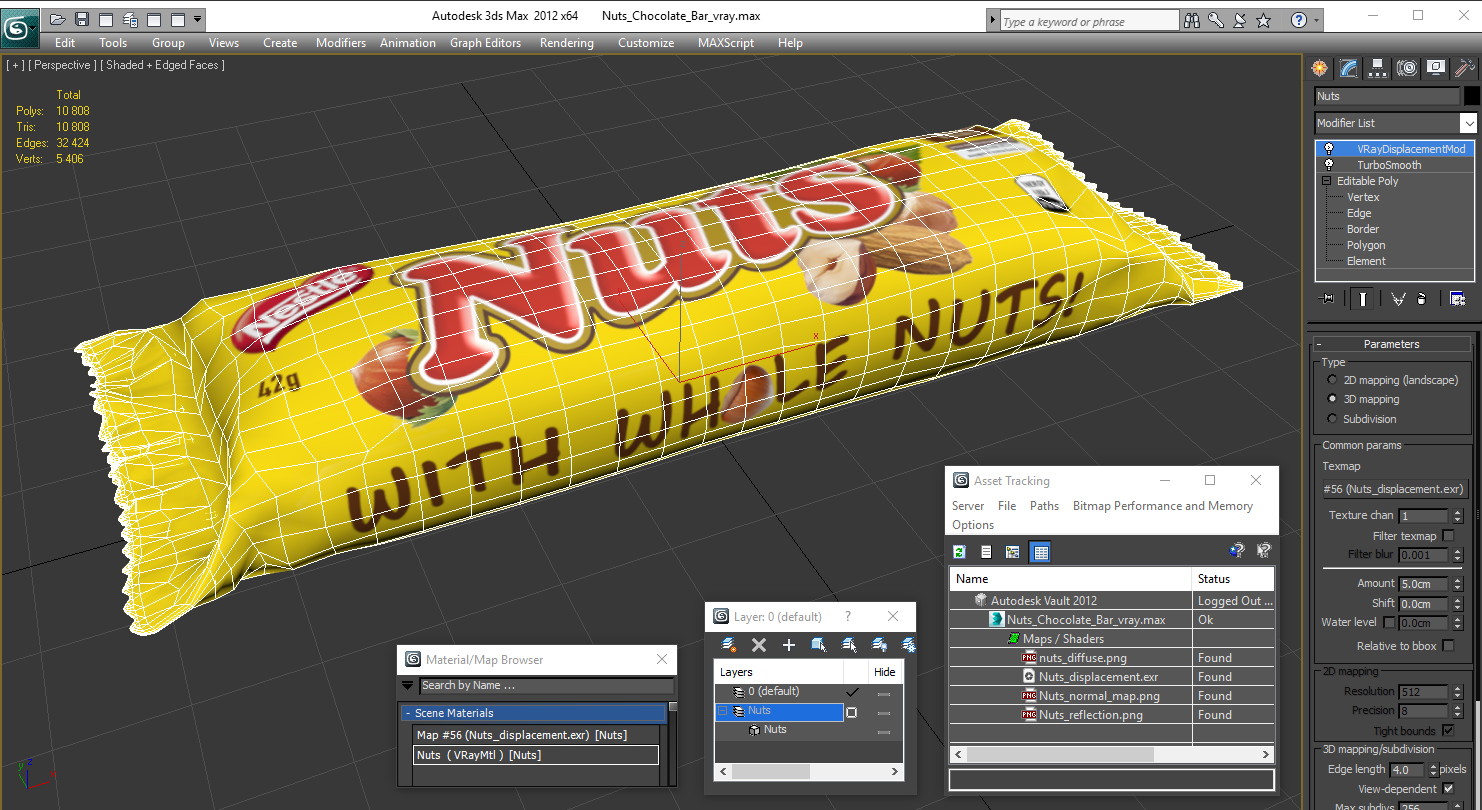Open the Edit menu
Screen dimensions: 1482x810
65,43
